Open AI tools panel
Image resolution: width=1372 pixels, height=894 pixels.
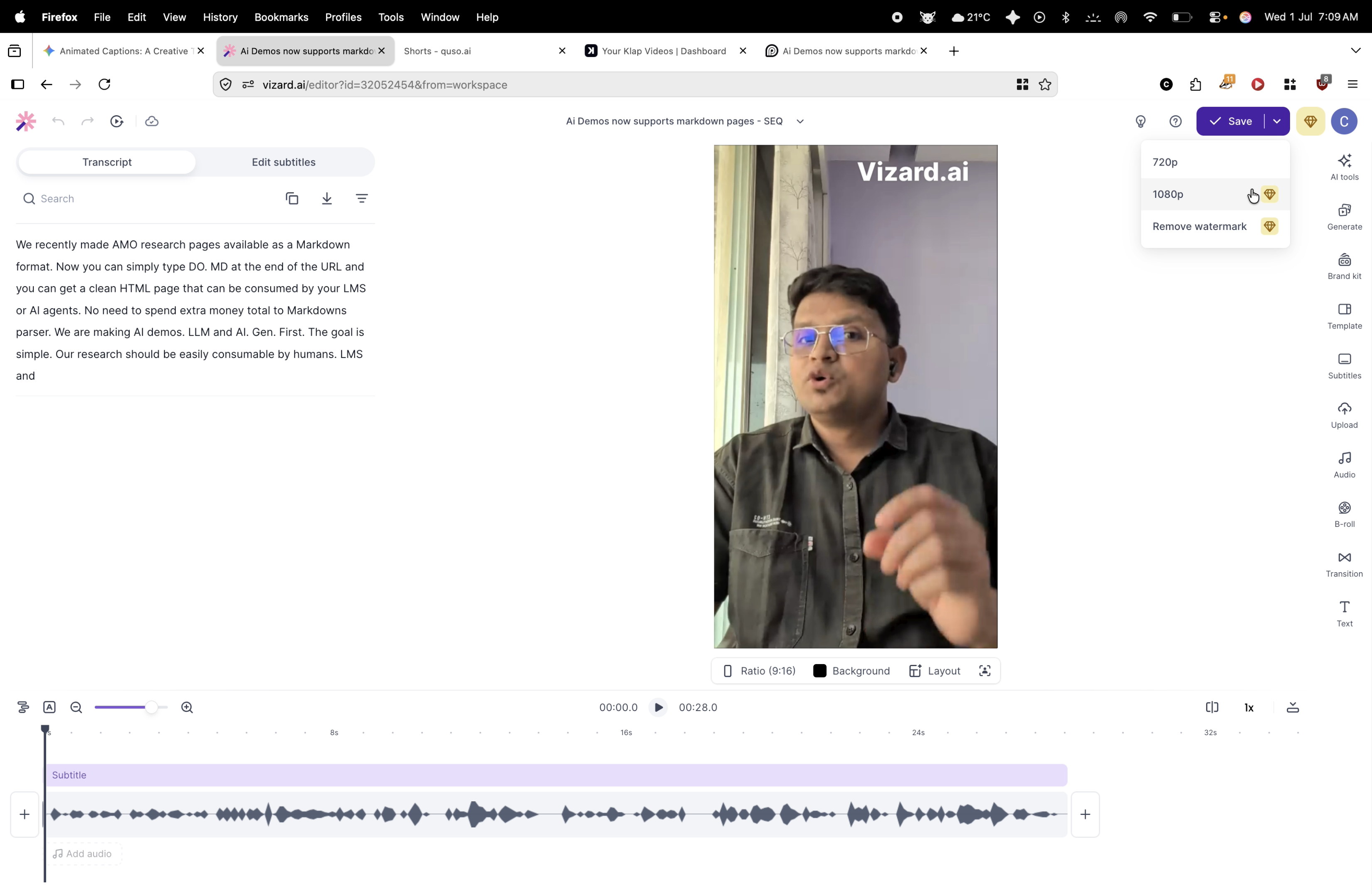point(1344,167)
